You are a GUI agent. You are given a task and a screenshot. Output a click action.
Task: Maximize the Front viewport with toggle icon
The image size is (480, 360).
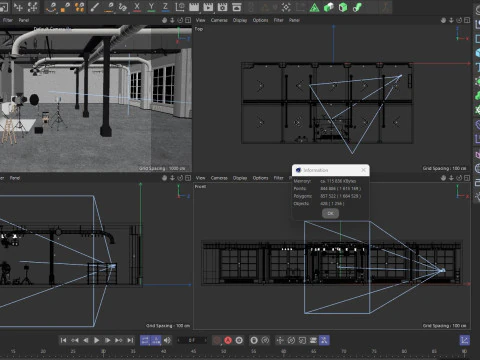467,178
